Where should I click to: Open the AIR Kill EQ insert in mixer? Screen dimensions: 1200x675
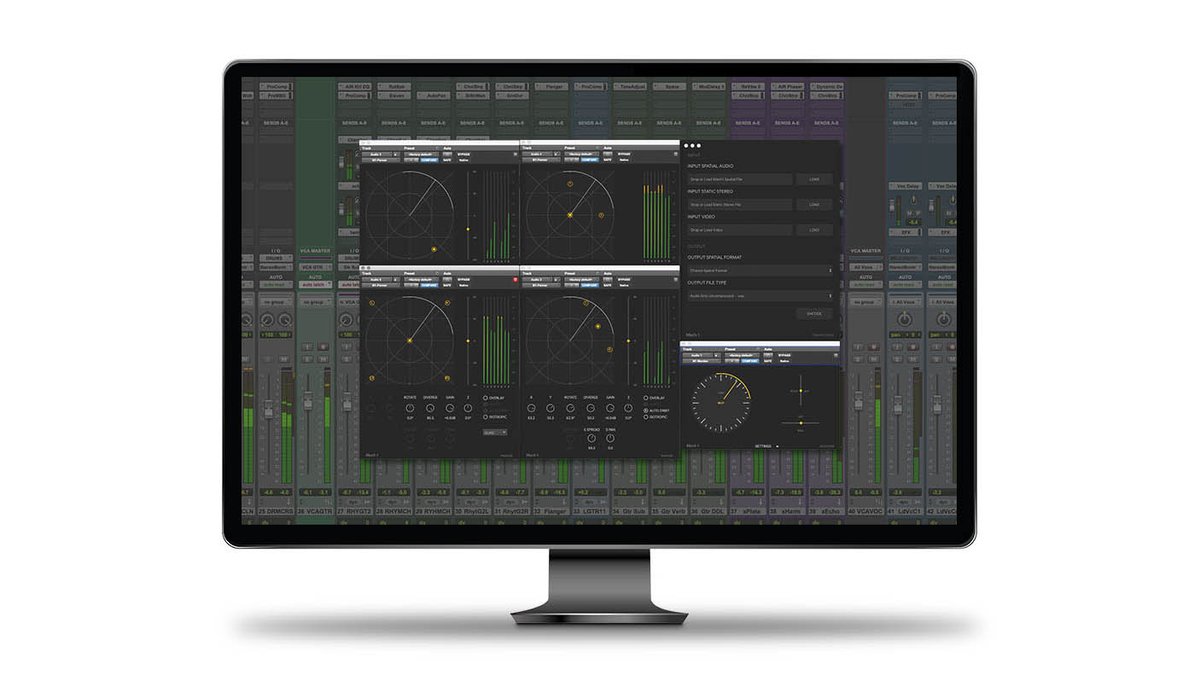coord(354,86)
